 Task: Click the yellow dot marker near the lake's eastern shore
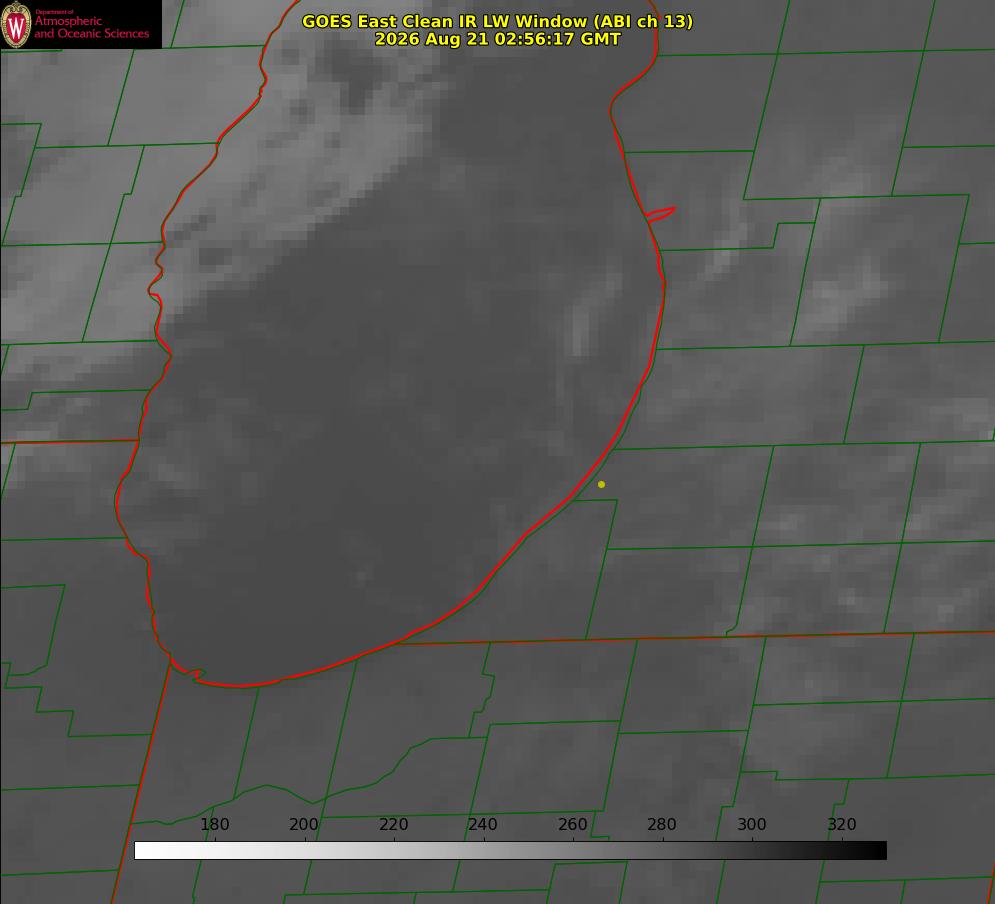[601, 484]
